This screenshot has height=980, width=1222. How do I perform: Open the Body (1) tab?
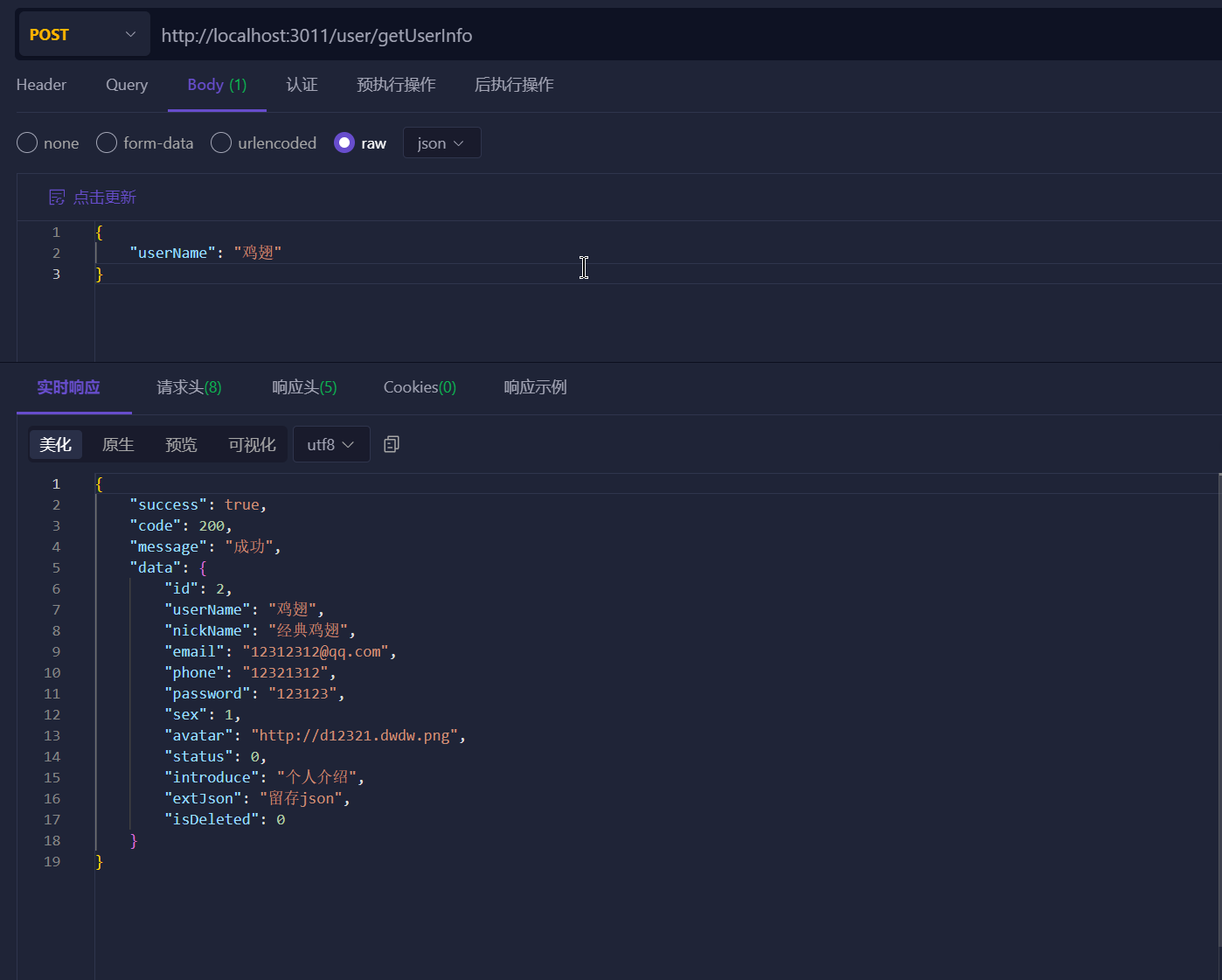(x=217, y=85)
